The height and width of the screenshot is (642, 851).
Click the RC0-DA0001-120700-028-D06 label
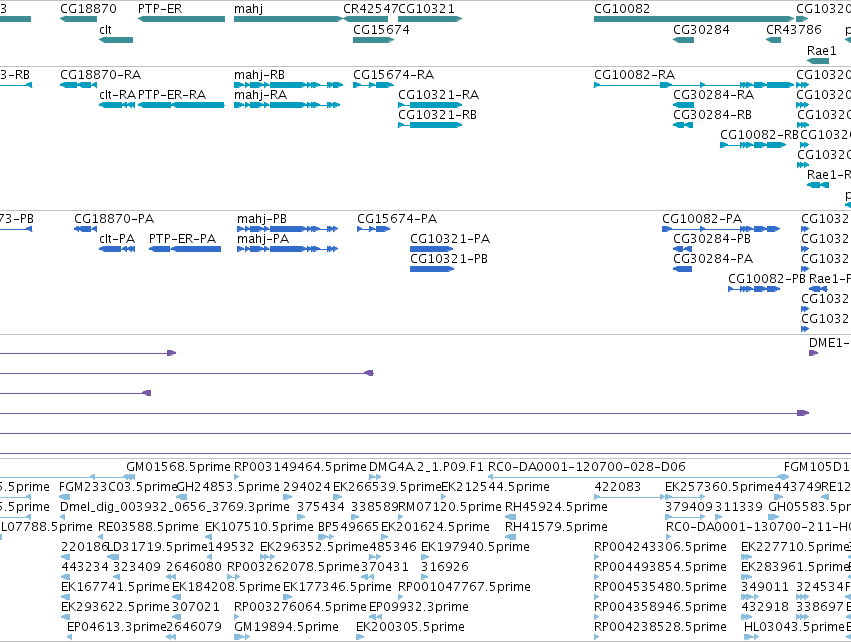coord(587,467)
